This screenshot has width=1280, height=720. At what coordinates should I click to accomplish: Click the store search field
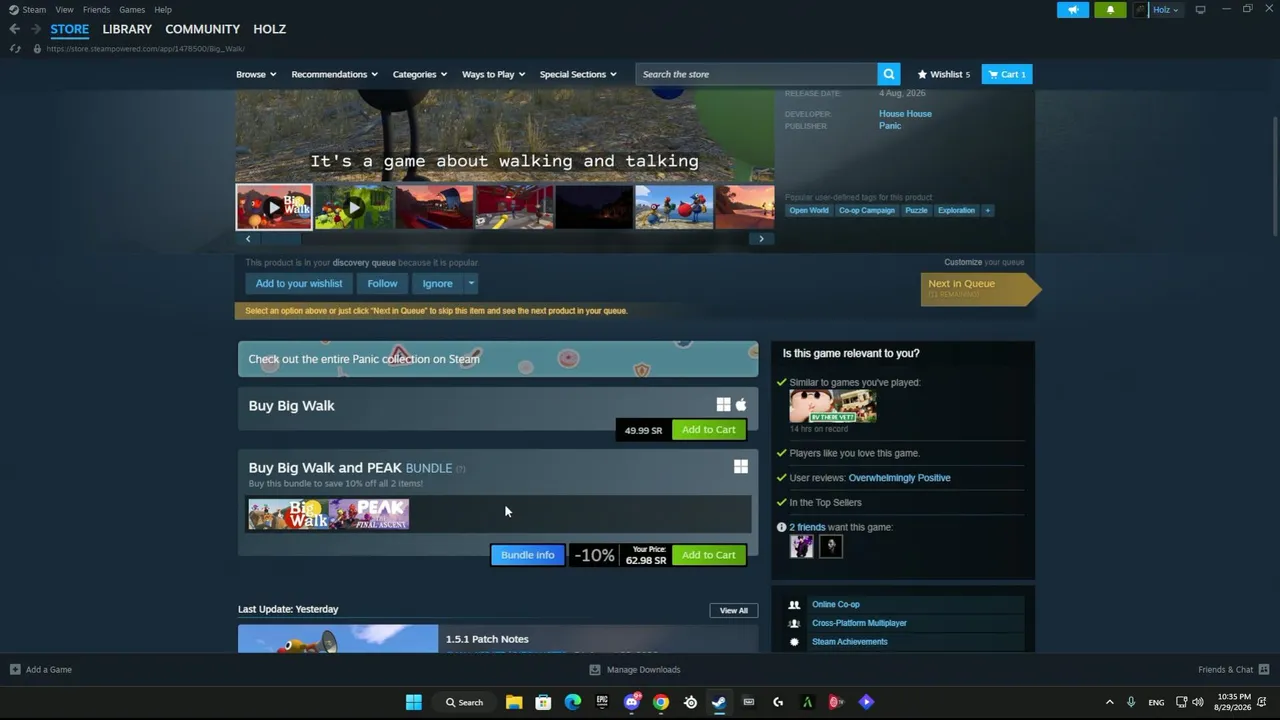pos(756,74)
